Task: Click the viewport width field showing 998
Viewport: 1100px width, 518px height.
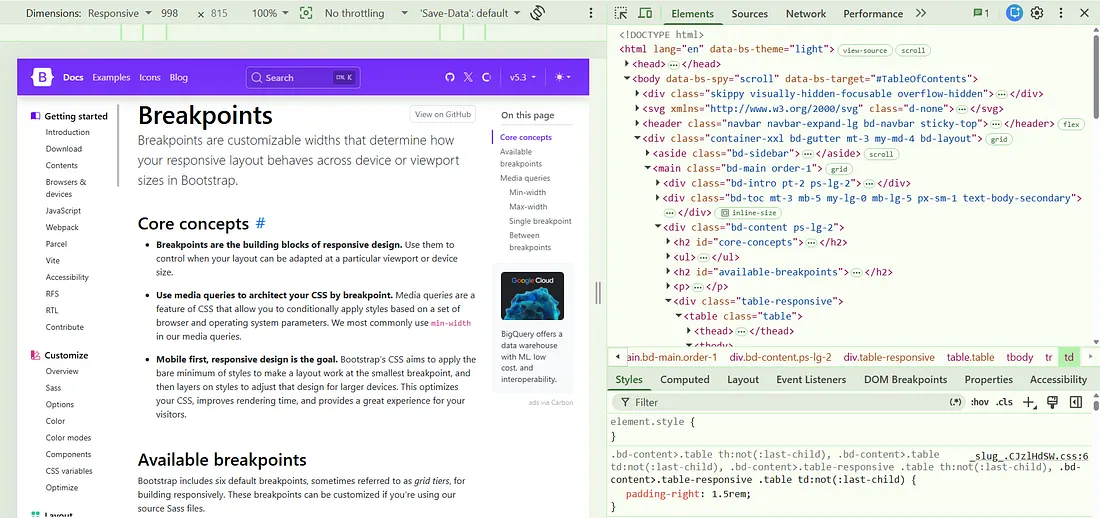Action: [169, 13]
